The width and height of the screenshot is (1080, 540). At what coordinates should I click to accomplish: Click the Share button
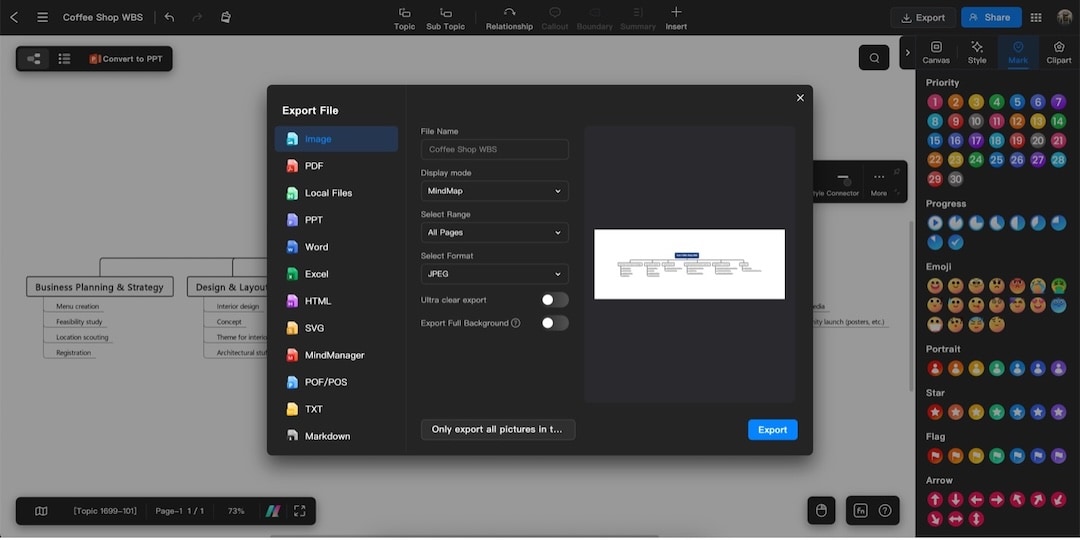[x=991, y=18]
